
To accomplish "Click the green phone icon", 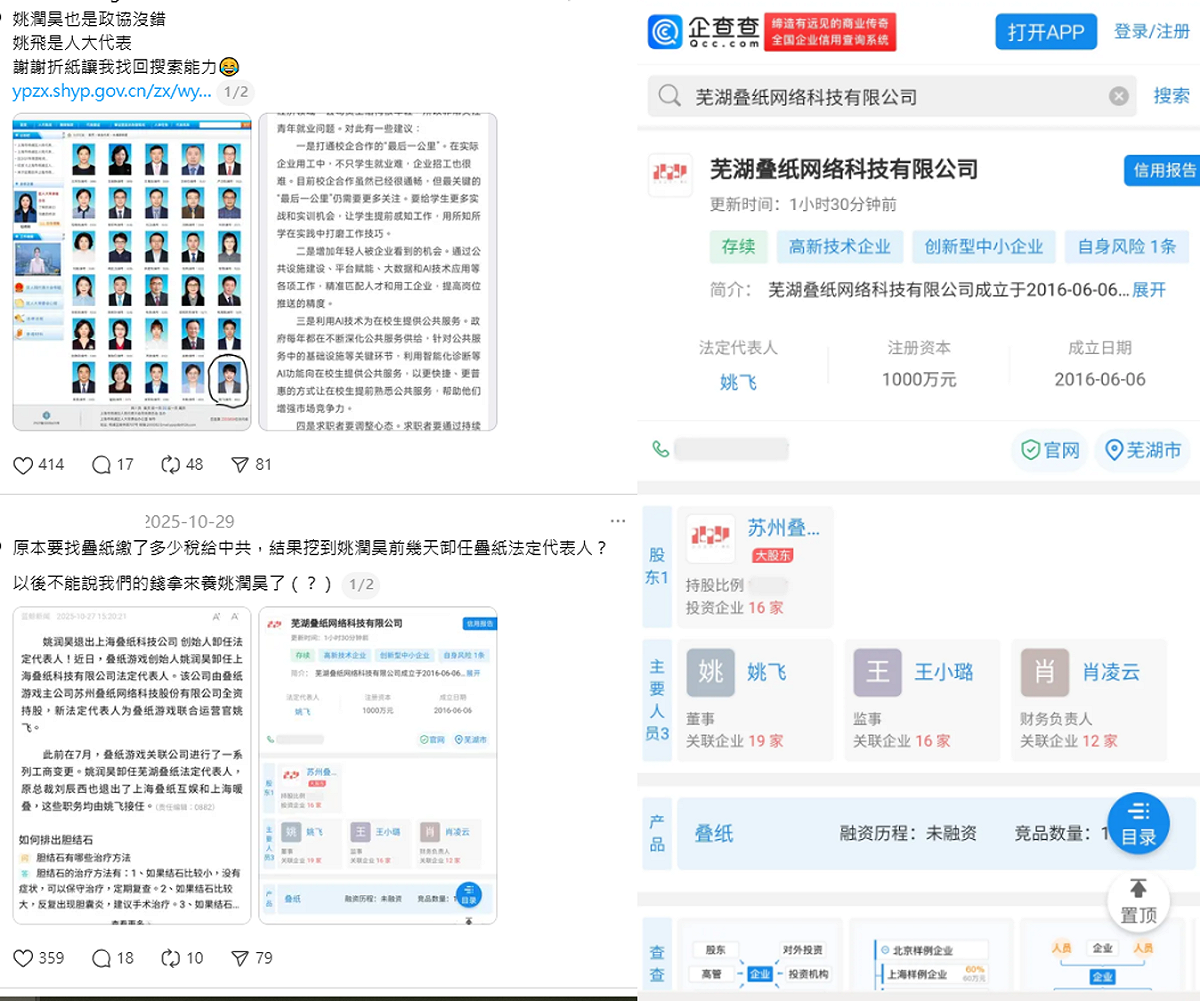I will point(661,449).
